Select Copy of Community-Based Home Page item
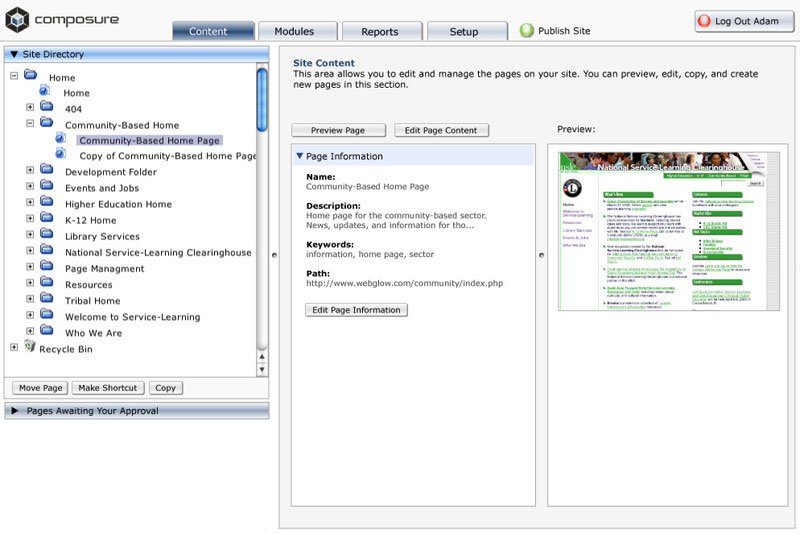 pyautogui.click(x=167, y=156)
